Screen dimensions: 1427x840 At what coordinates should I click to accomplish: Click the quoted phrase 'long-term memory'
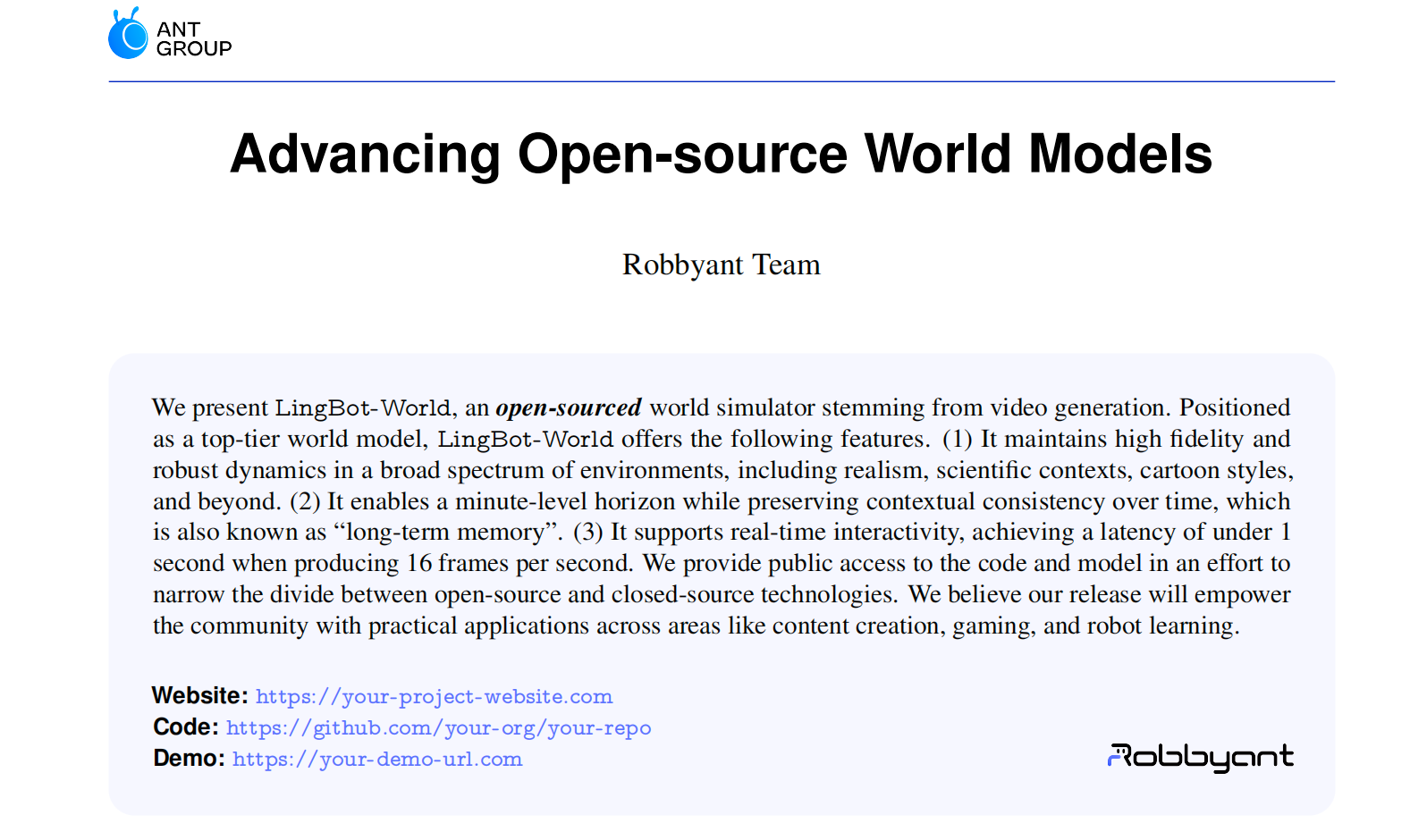coord(445,533)
